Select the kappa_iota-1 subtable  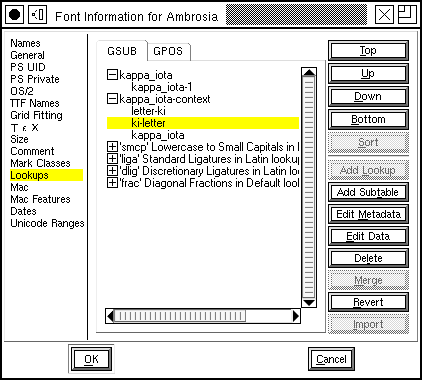point(162,87)
